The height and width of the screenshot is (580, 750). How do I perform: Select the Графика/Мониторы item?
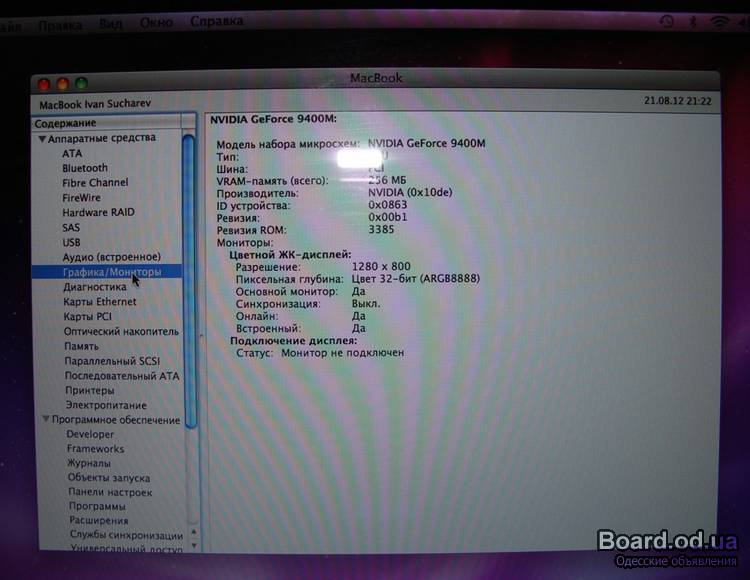(110, 272)
